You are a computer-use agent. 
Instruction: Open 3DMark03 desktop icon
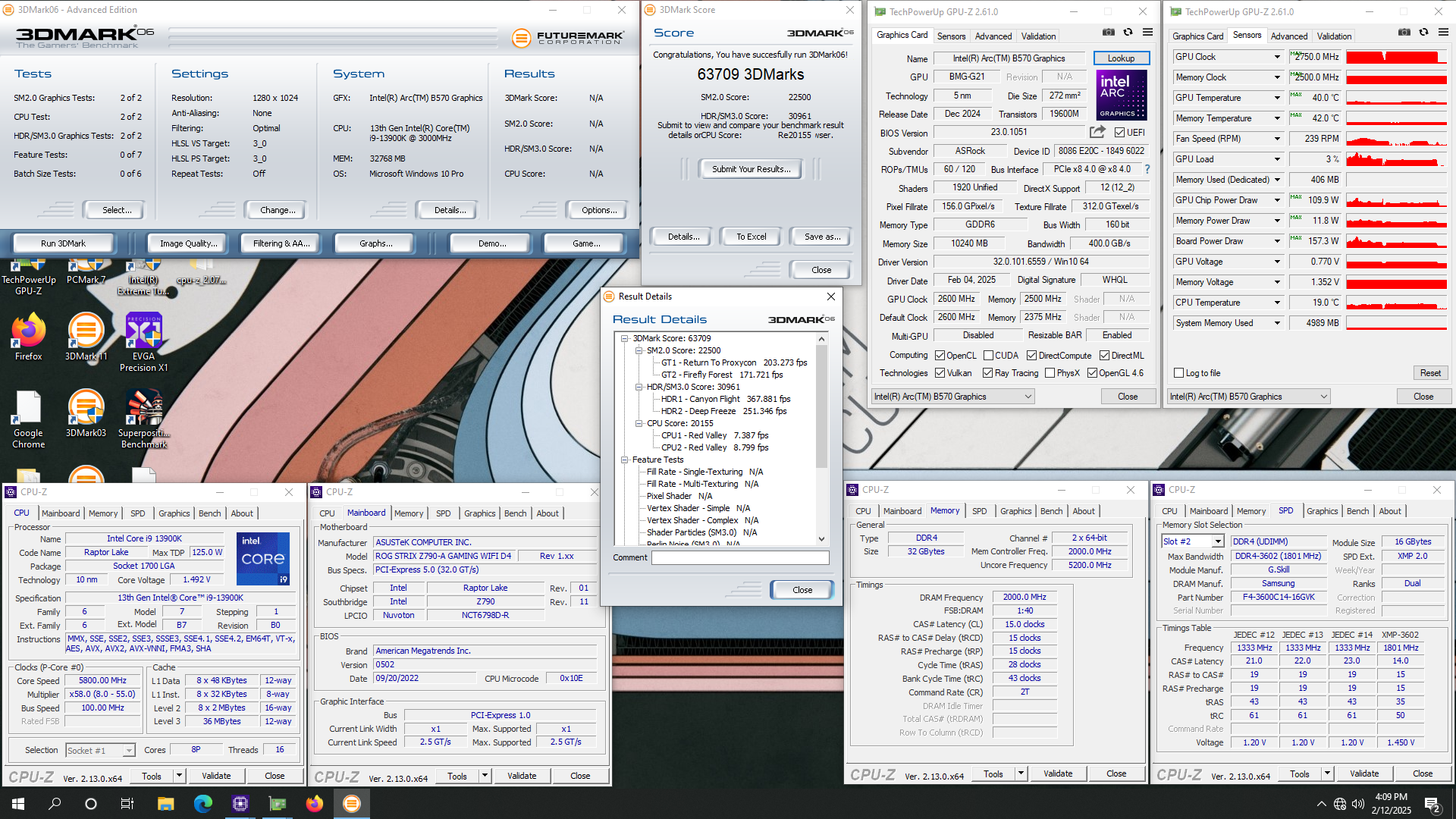point(86,414)
